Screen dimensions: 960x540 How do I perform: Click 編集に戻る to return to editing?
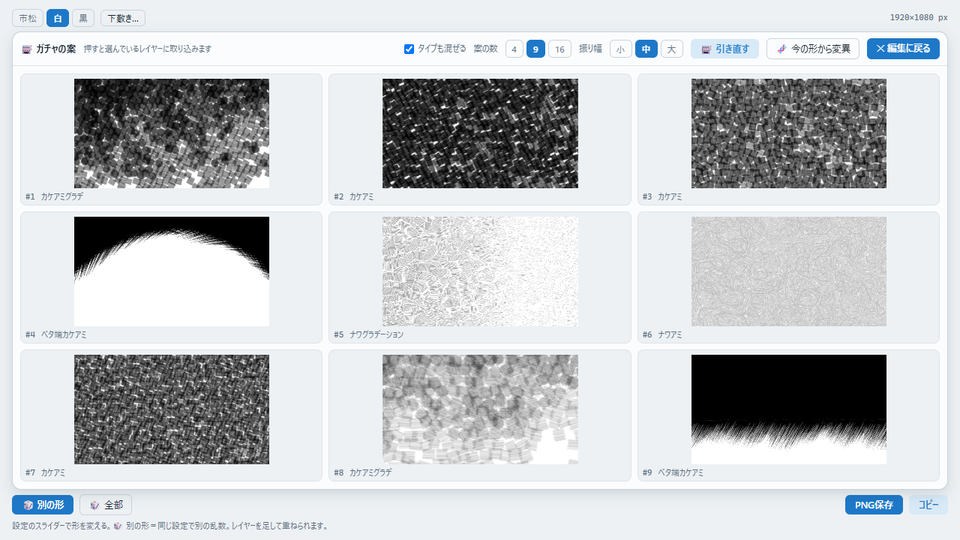pos(903,48)
